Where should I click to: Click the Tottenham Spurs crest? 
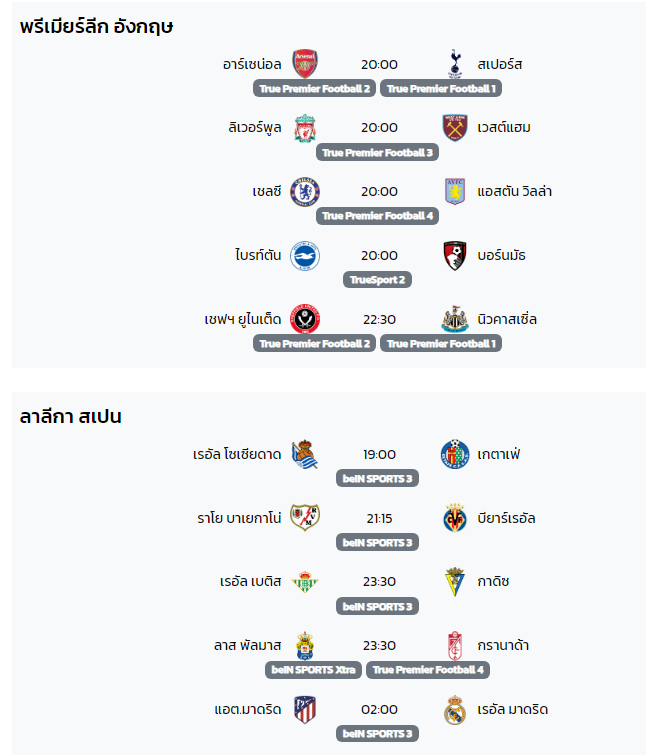[455, 64]
